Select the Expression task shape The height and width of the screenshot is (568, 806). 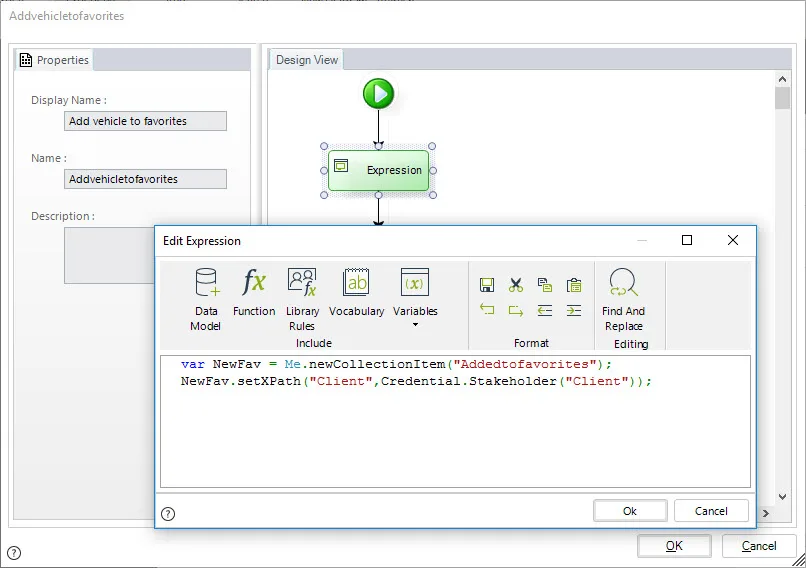378,170
